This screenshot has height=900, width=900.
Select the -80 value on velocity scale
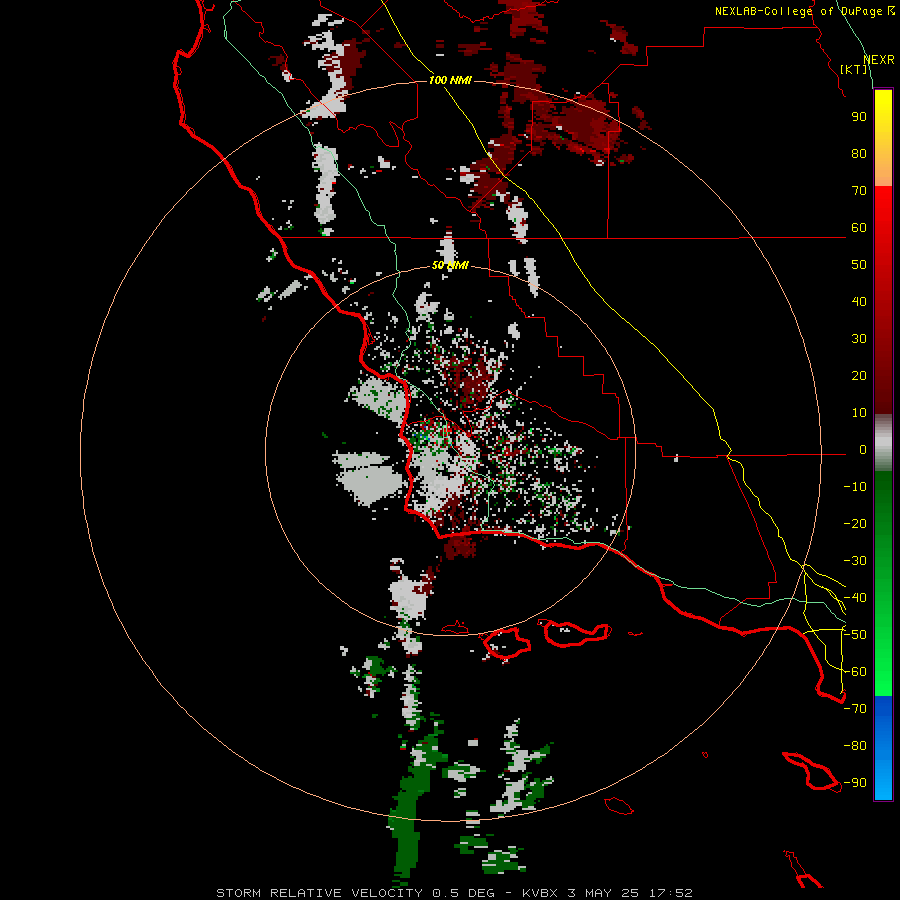pos(855,746)
